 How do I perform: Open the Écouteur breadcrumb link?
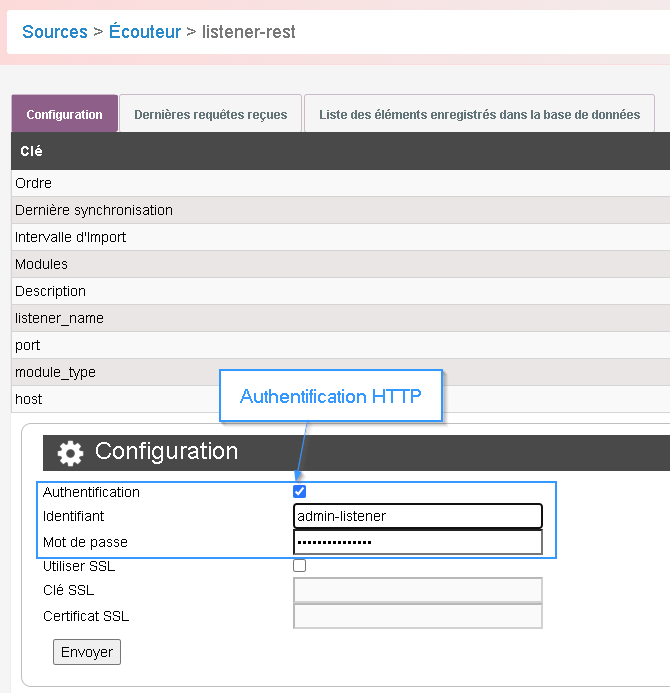pyautogui.click(x=145, y=32)
